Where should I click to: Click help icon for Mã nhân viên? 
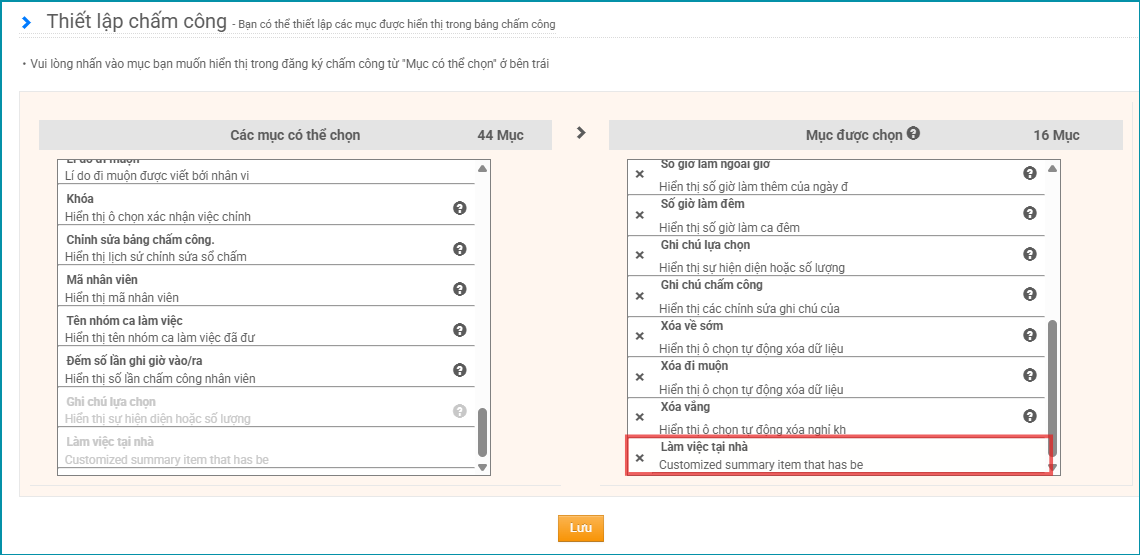pyautogui.click(x=460, y=289)
